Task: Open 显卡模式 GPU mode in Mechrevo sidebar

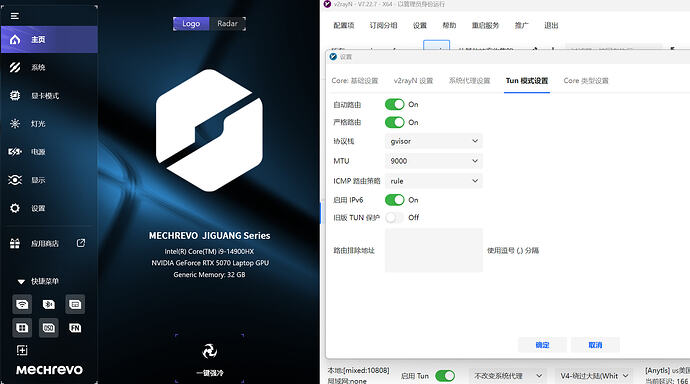Action: coord(49,95)
